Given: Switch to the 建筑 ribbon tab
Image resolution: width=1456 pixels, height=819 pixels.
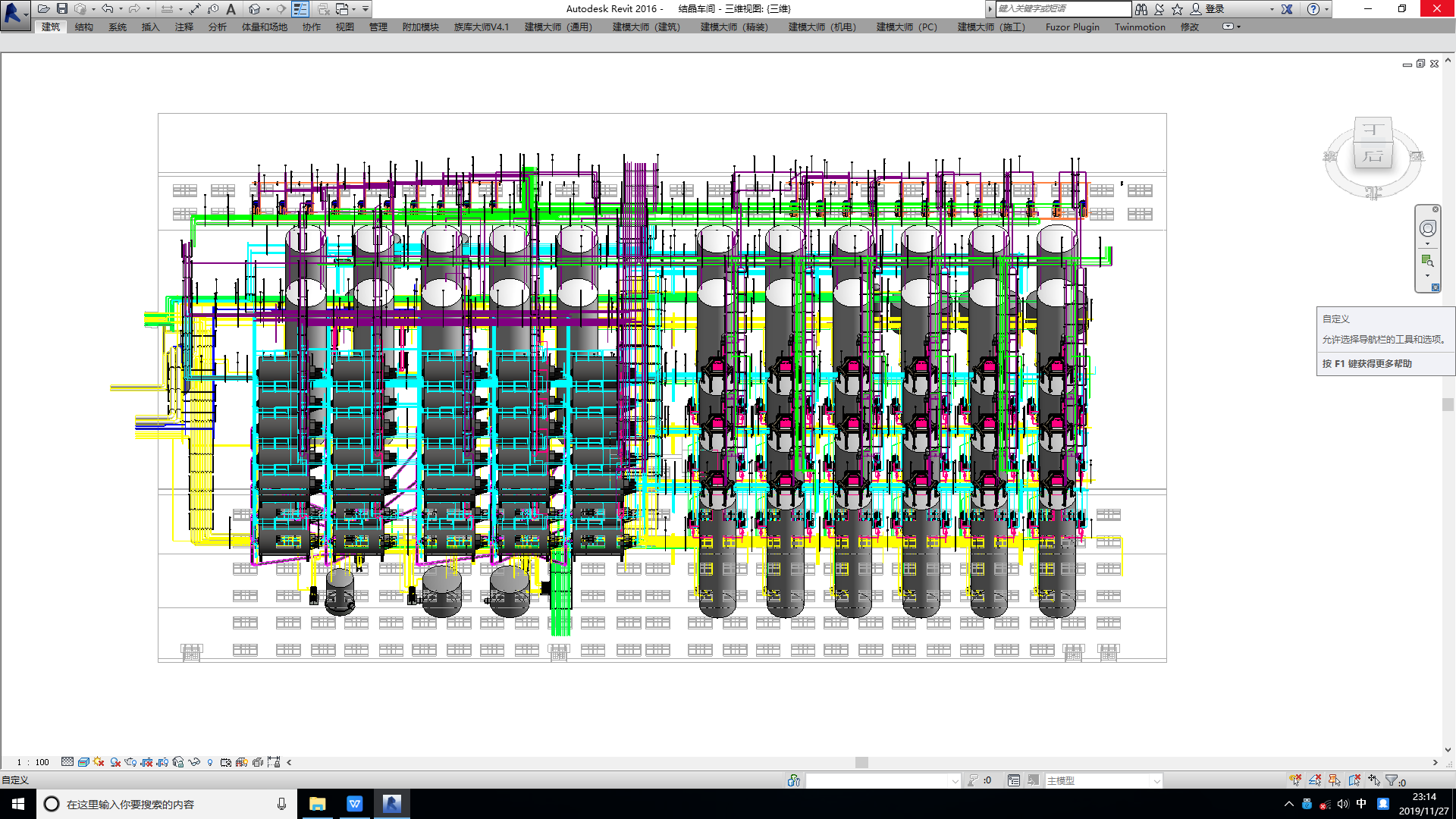Looking at the screenshot, I should point(51,27).
